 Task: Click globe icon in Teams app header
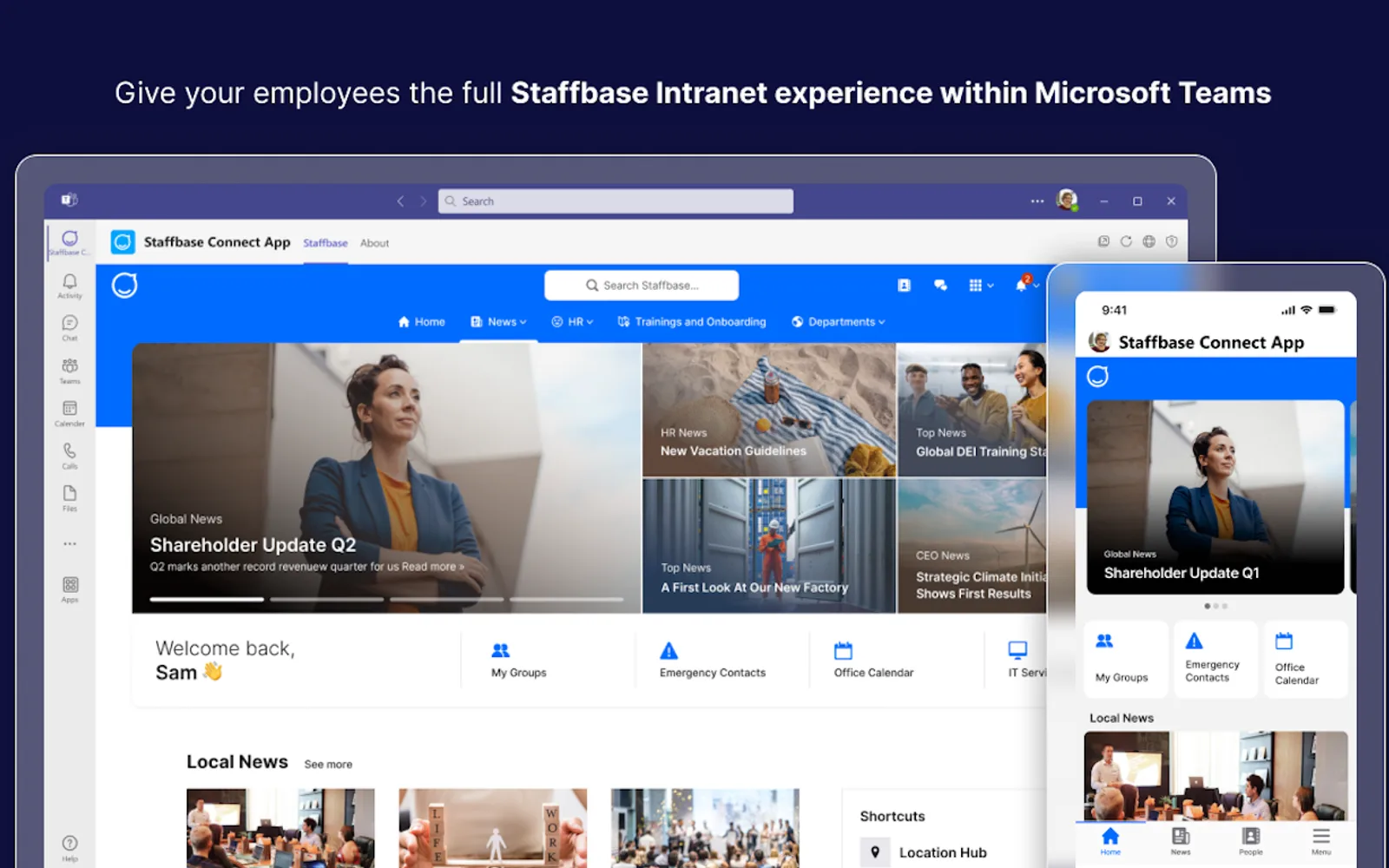(x=1149, y=241)
